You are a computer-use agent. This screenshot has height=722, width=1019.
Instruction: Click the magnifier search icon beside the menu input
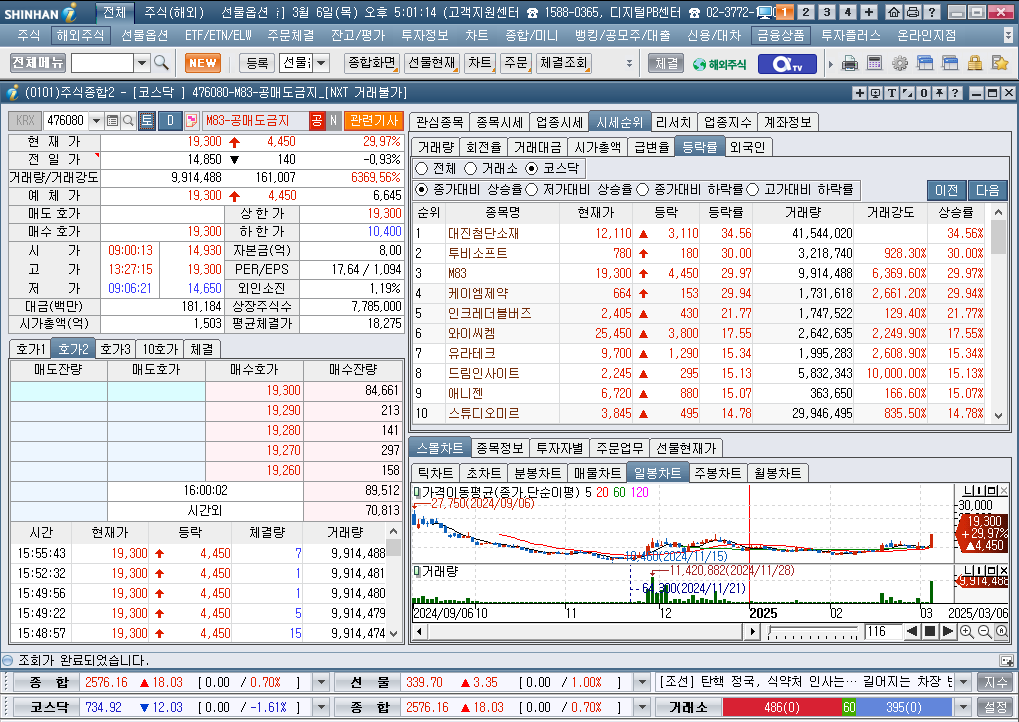pos(161,63)
